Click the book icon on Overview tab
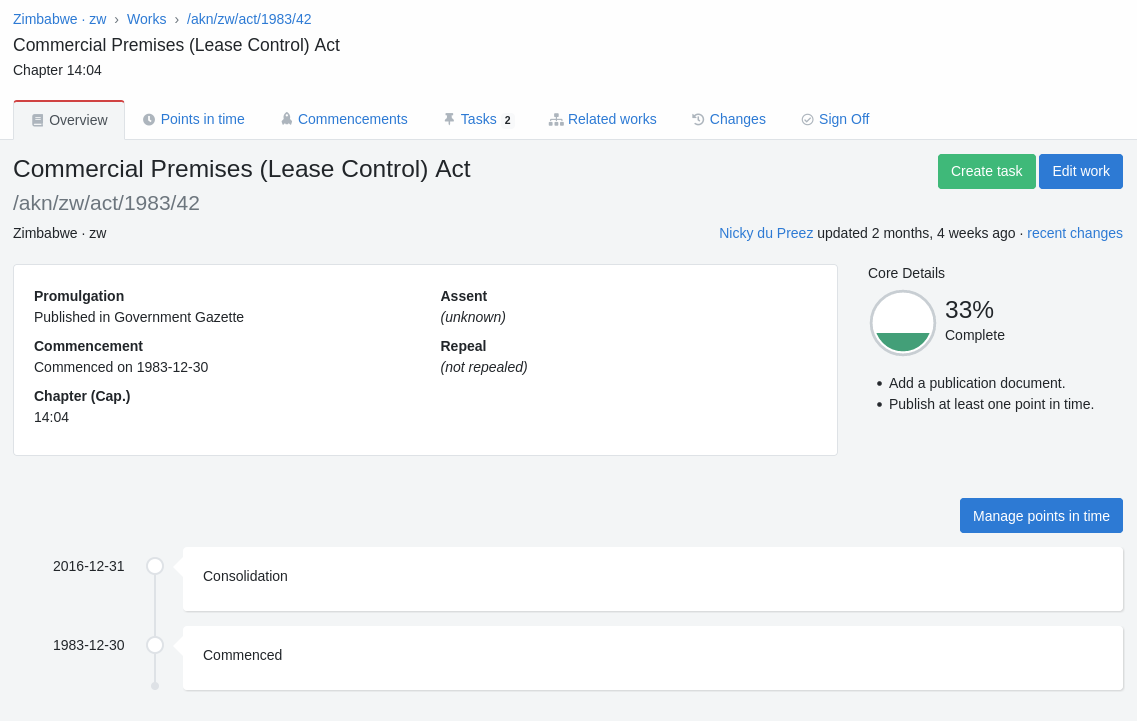Screen dimensions: 1137x721 tap(37, 120)
